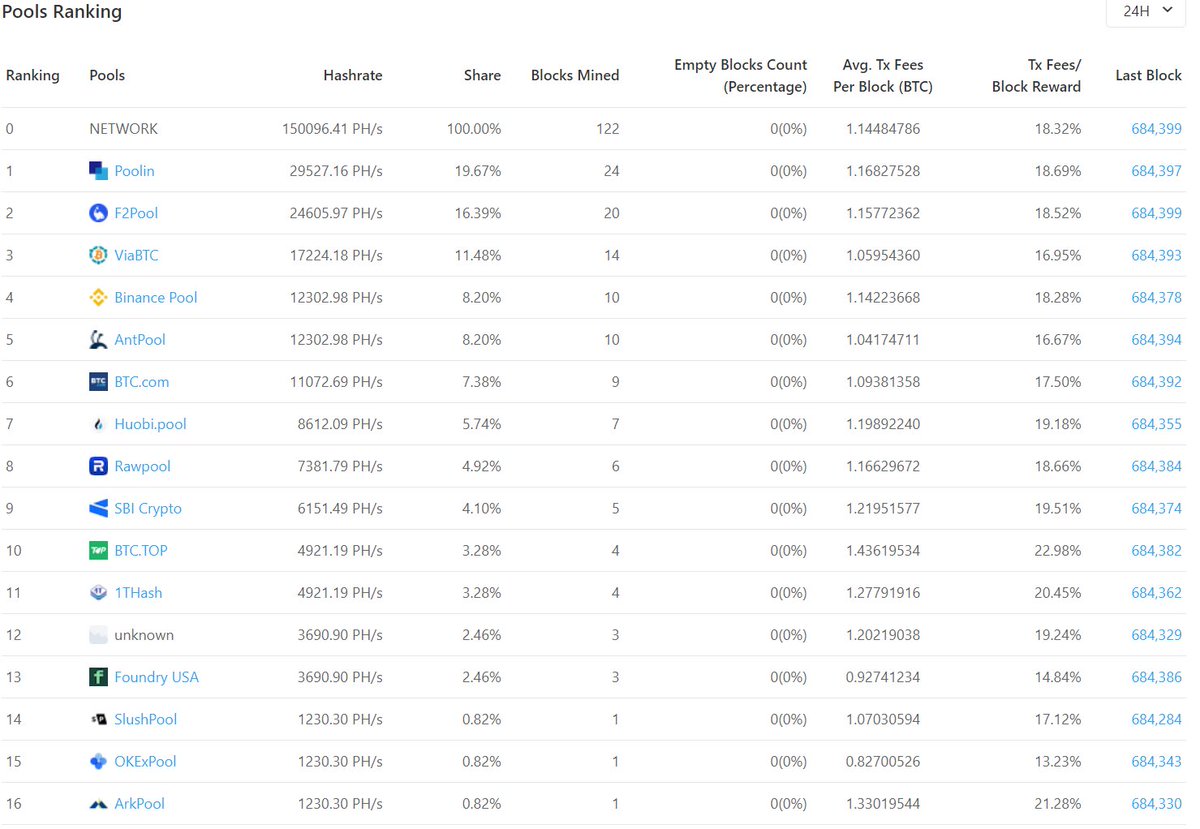Viewport: 1200px width, 829px height.
Task: Click the SlushPool logo icon
Action: coord(97,719)
